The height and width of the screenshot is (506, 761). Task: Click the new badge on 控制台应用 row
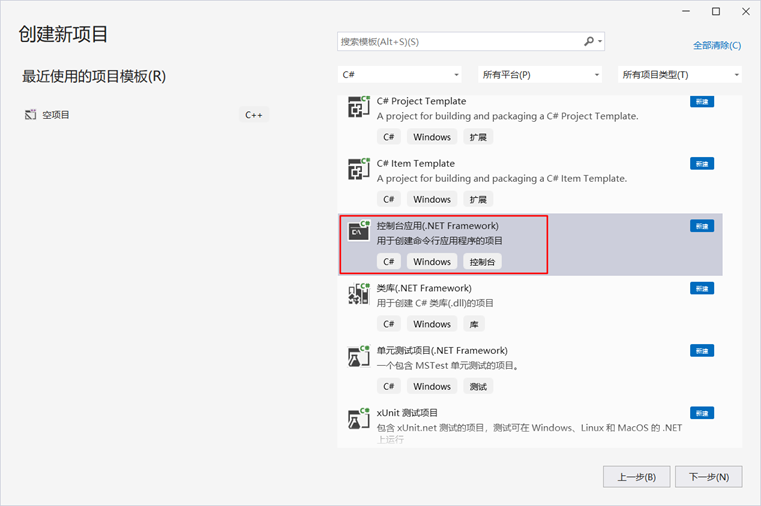702,226
